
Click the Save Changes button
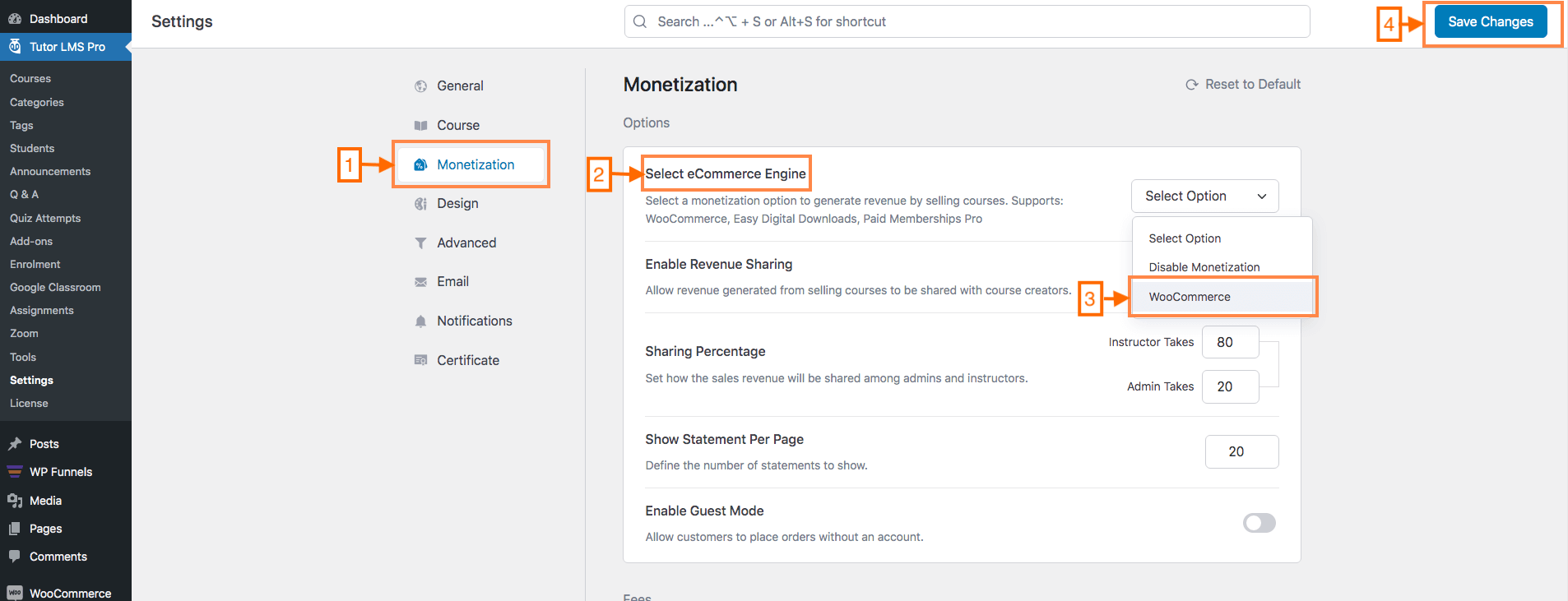(x=1491, y=21)
